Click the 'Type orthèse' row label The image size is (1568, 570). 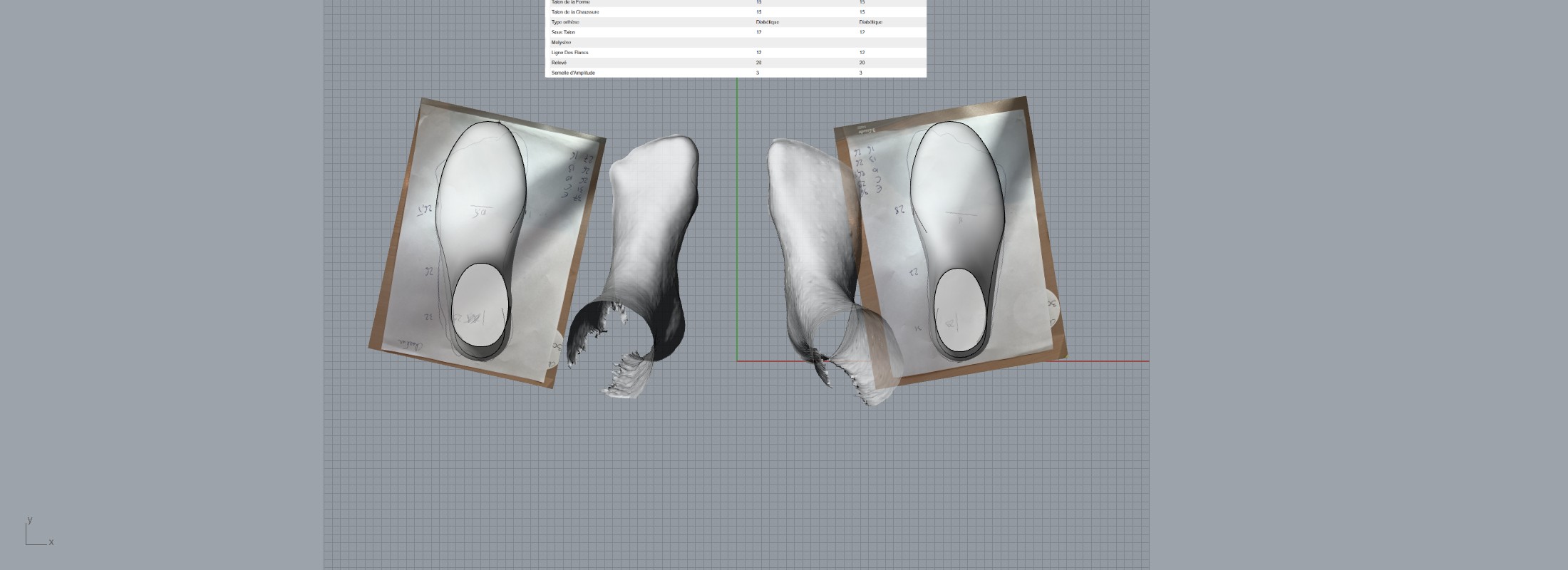[565, 22]
